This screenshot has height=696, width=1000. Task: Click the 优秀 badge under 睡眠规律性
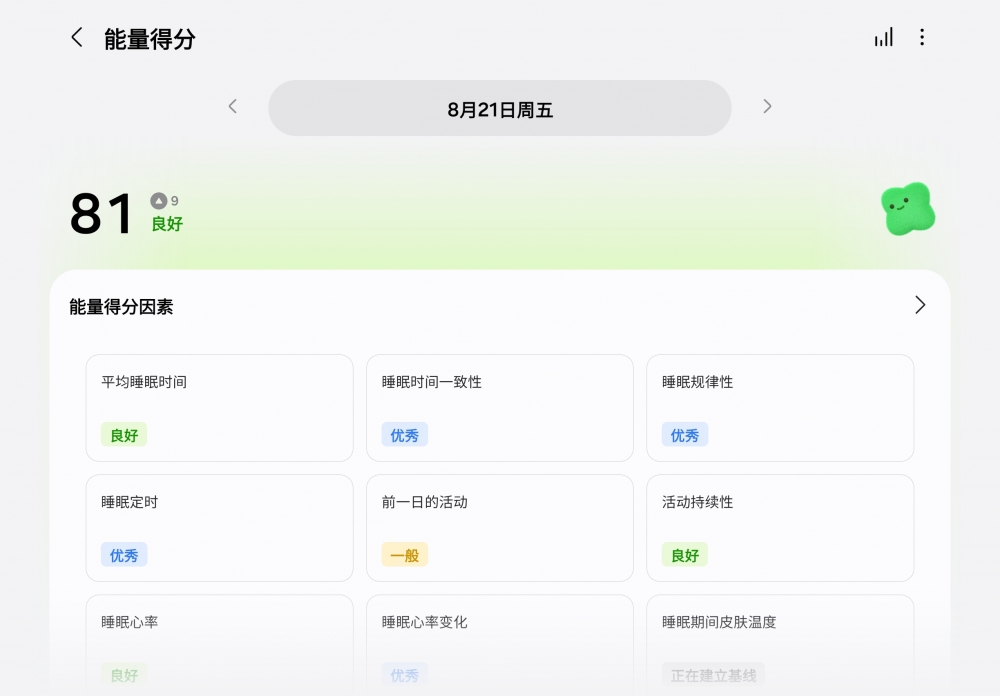pos(685,435)
